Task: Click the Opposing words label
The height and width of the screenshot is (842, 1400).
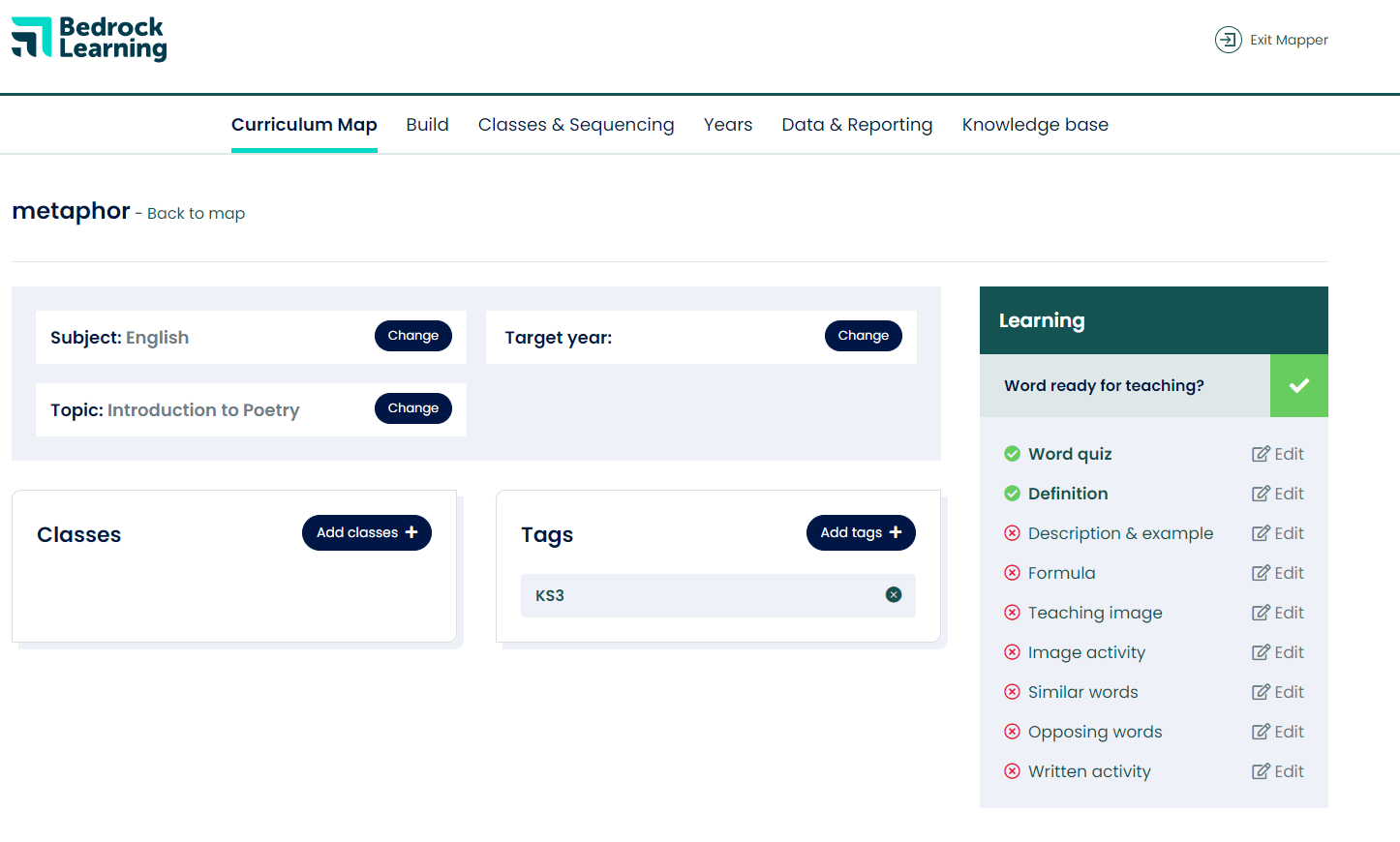Action: point(1095,732)
